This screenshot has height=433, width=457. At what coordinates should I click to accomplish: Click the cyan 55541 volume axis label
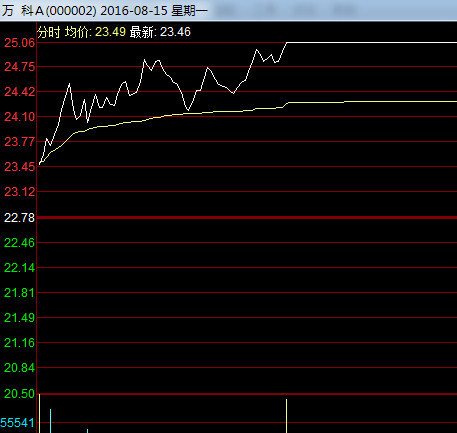pos(17,423)
